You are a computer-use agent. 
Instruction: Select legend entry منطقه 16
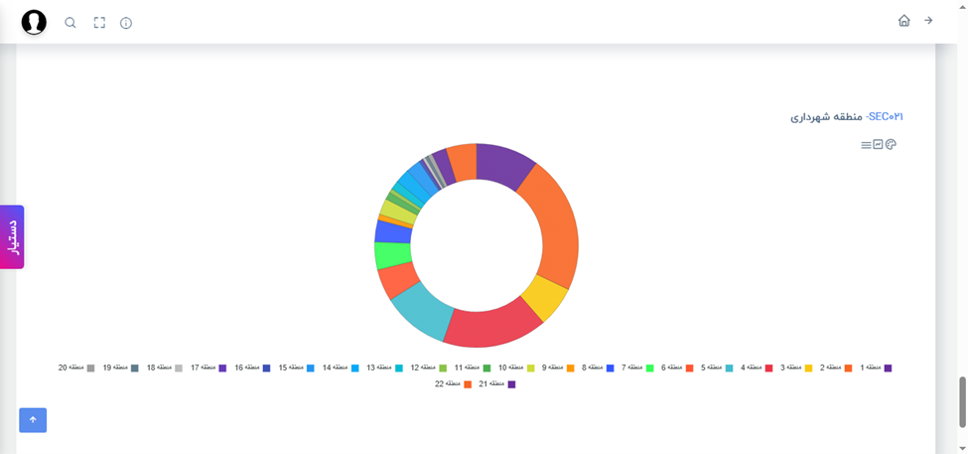[x=253, y=368]
